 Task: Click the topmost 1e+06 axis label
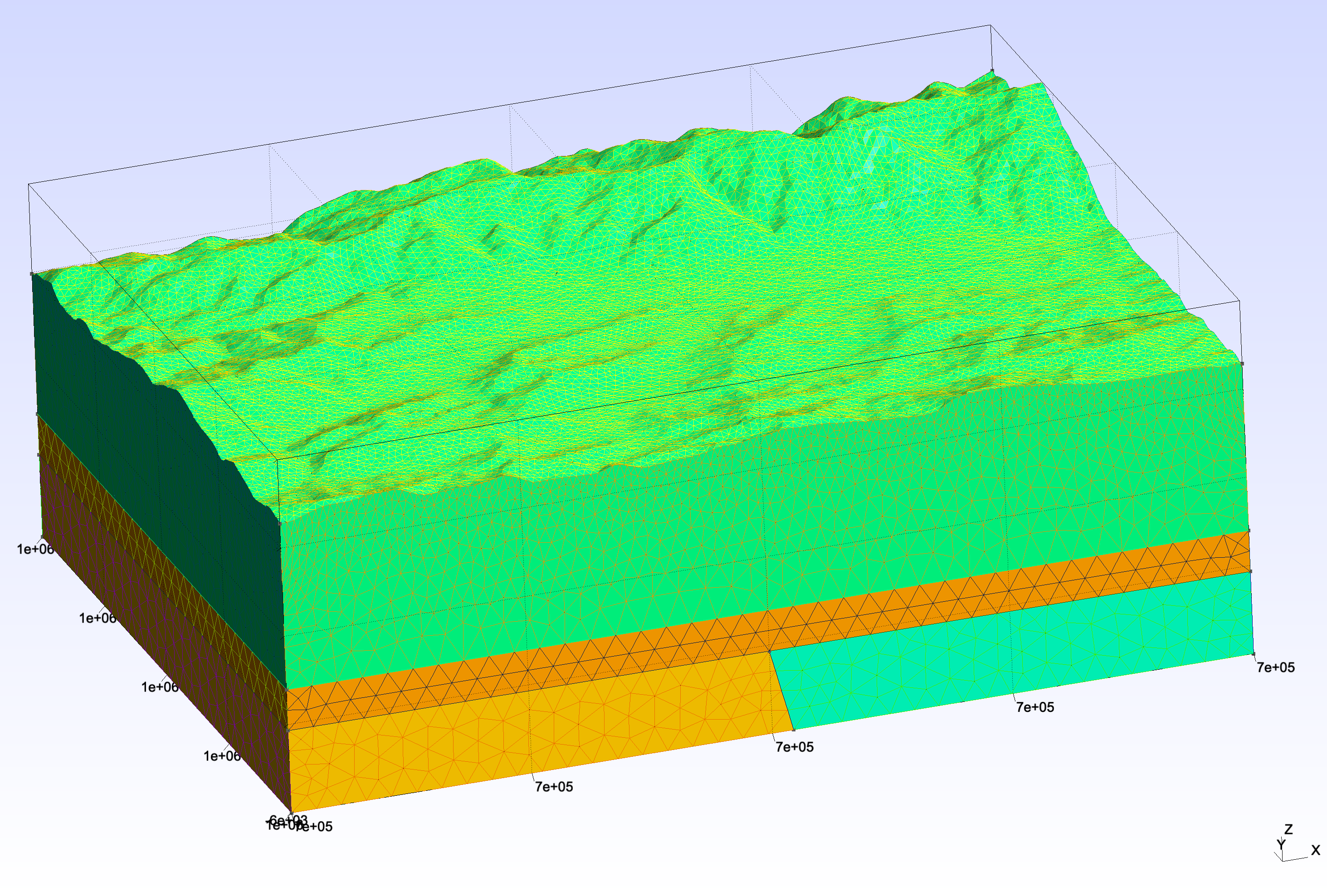(35, 550)
